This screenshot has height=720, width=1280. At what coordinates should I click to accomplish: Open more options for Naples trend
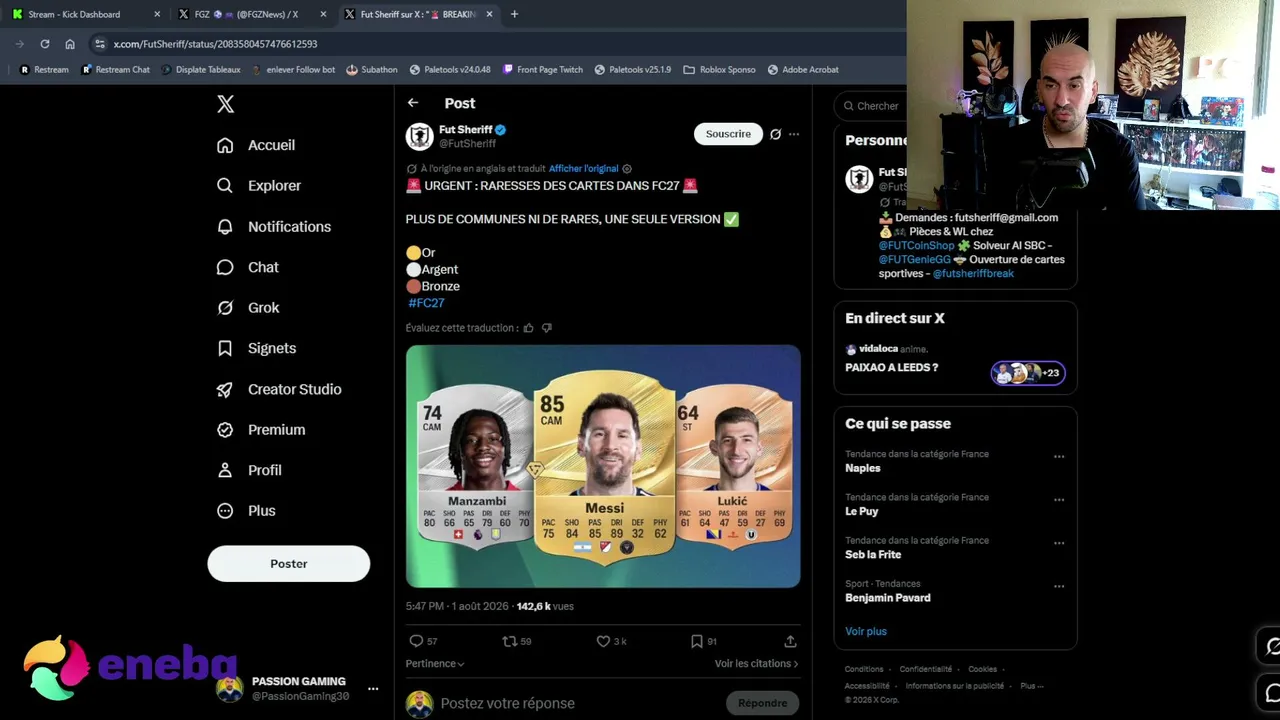click(x=1059, y=457)
